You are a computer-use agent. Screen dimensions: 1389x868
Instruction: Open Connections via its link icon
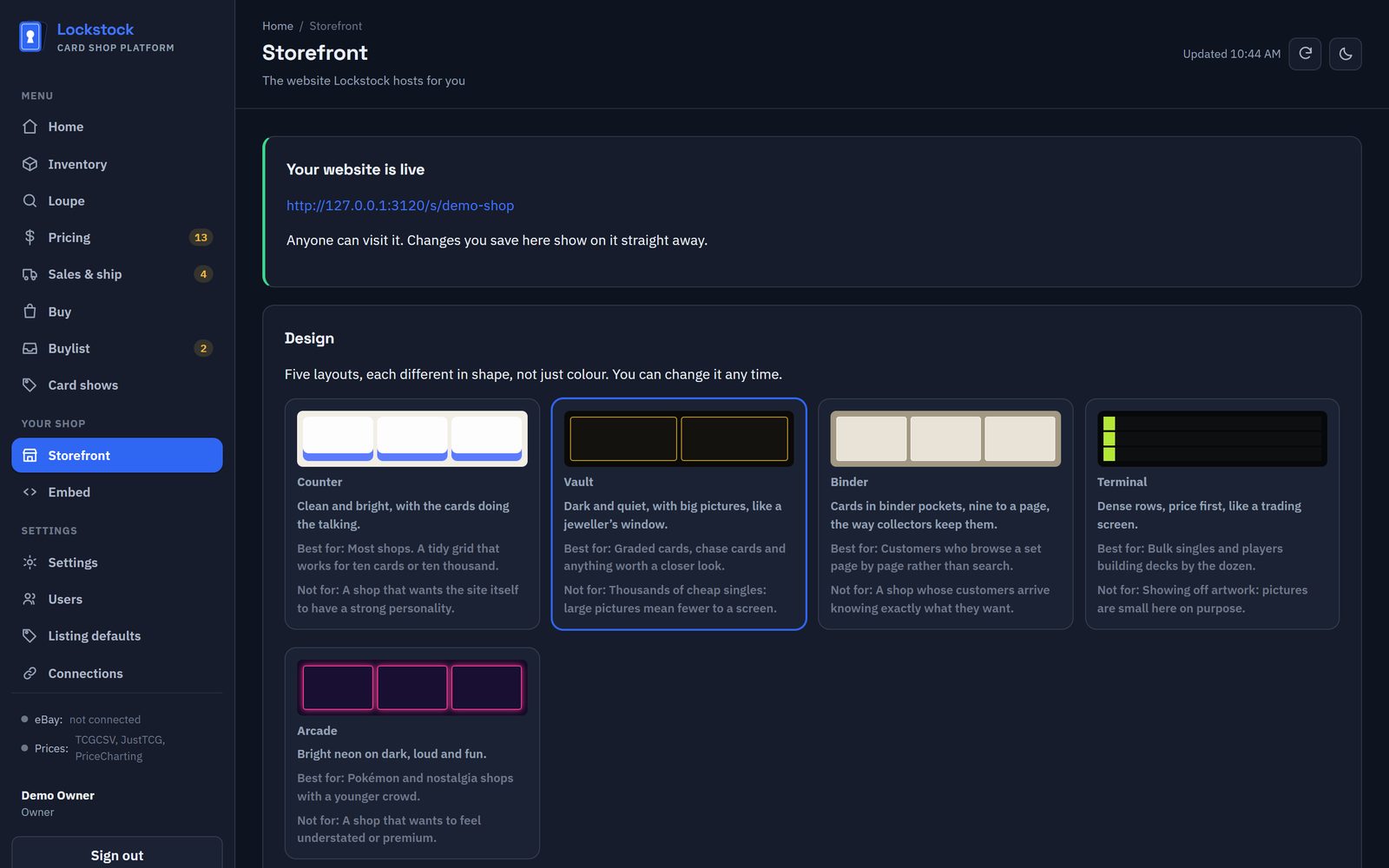tap(30, 673)
